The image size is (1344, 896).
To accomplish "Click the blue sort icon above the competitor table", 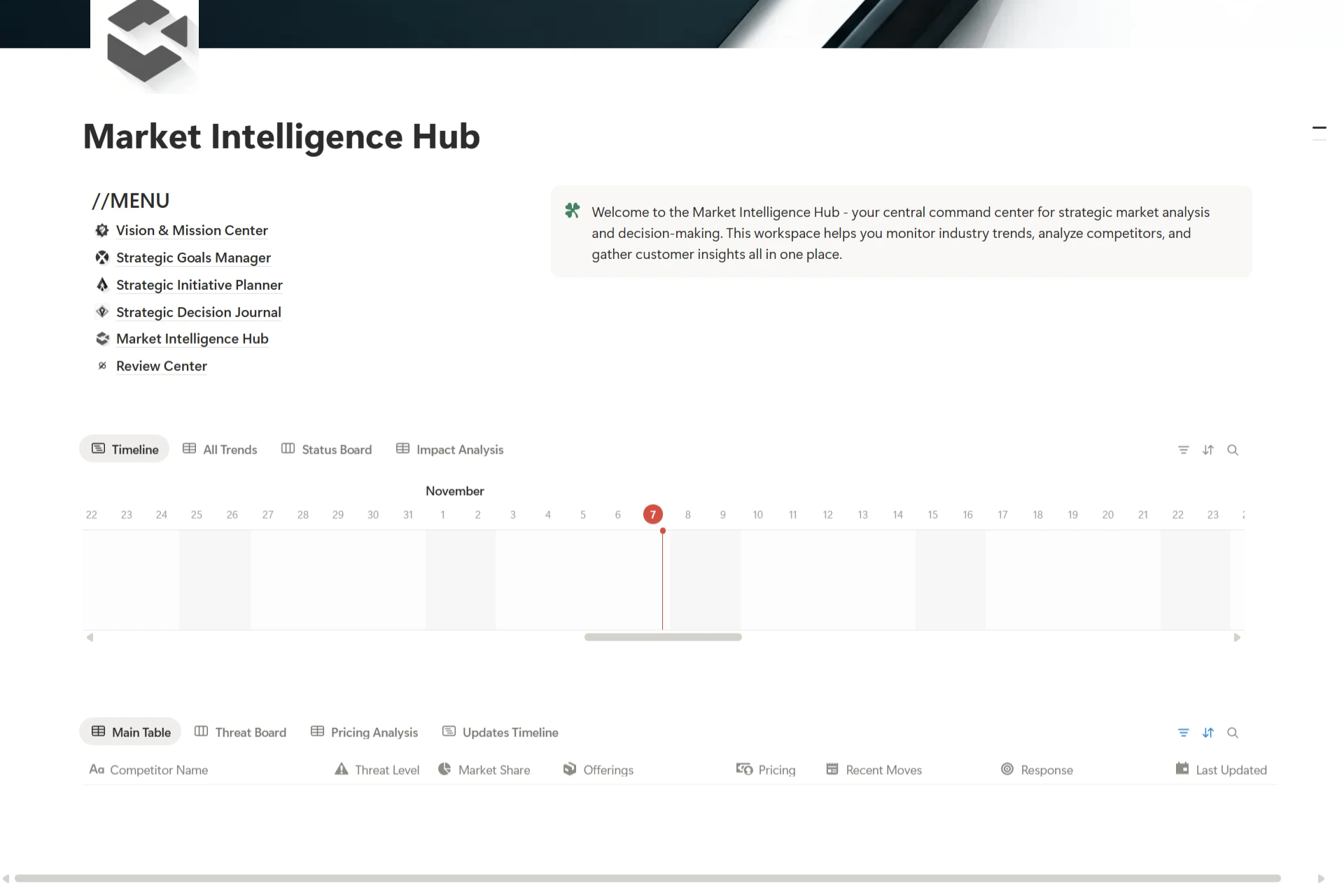I will coord(1208,733).
